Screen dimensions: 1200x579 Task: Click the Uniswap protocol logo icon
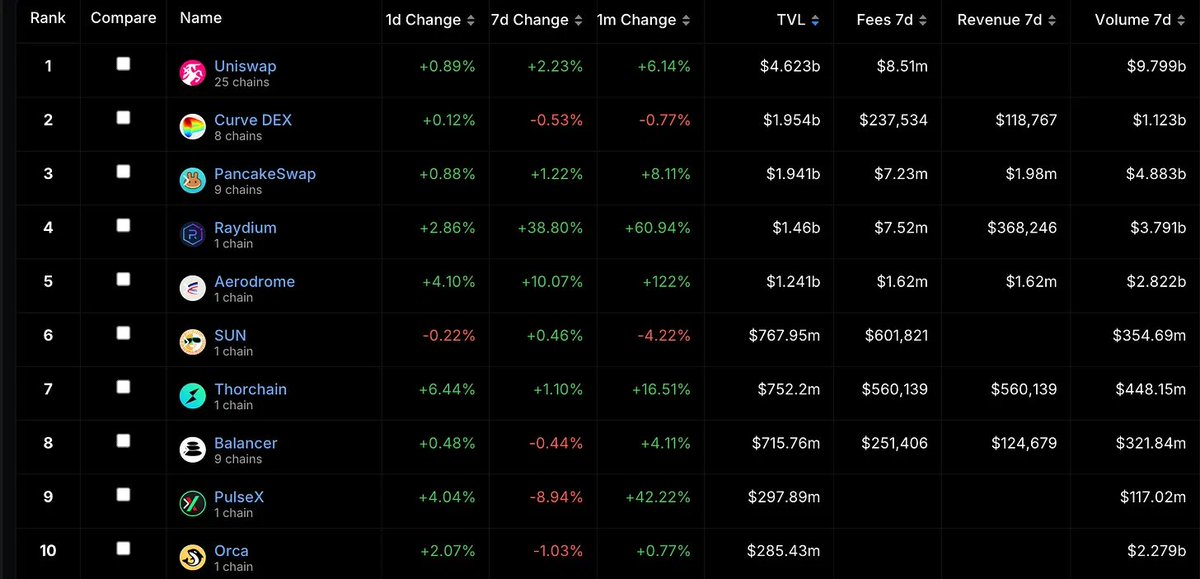(193, 73)
